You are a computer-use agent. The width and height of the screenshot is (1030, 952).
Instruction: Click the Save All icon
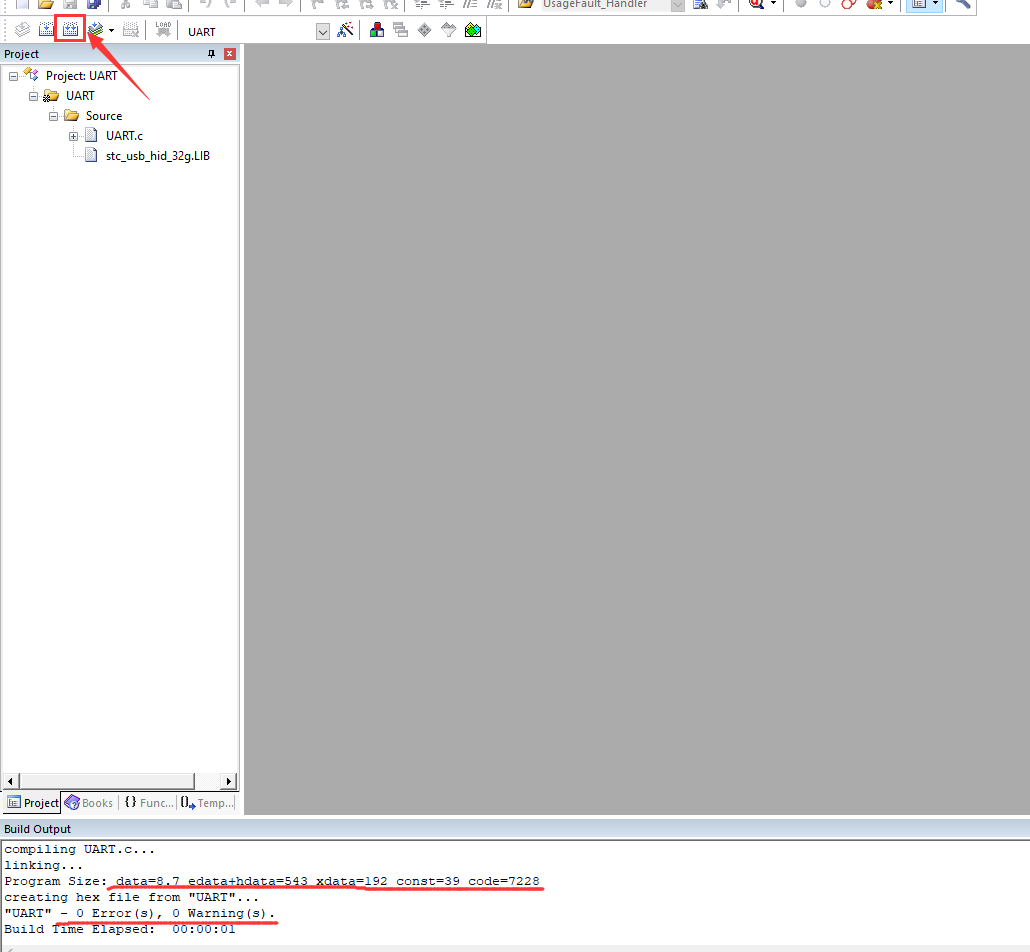coord(95,4)
